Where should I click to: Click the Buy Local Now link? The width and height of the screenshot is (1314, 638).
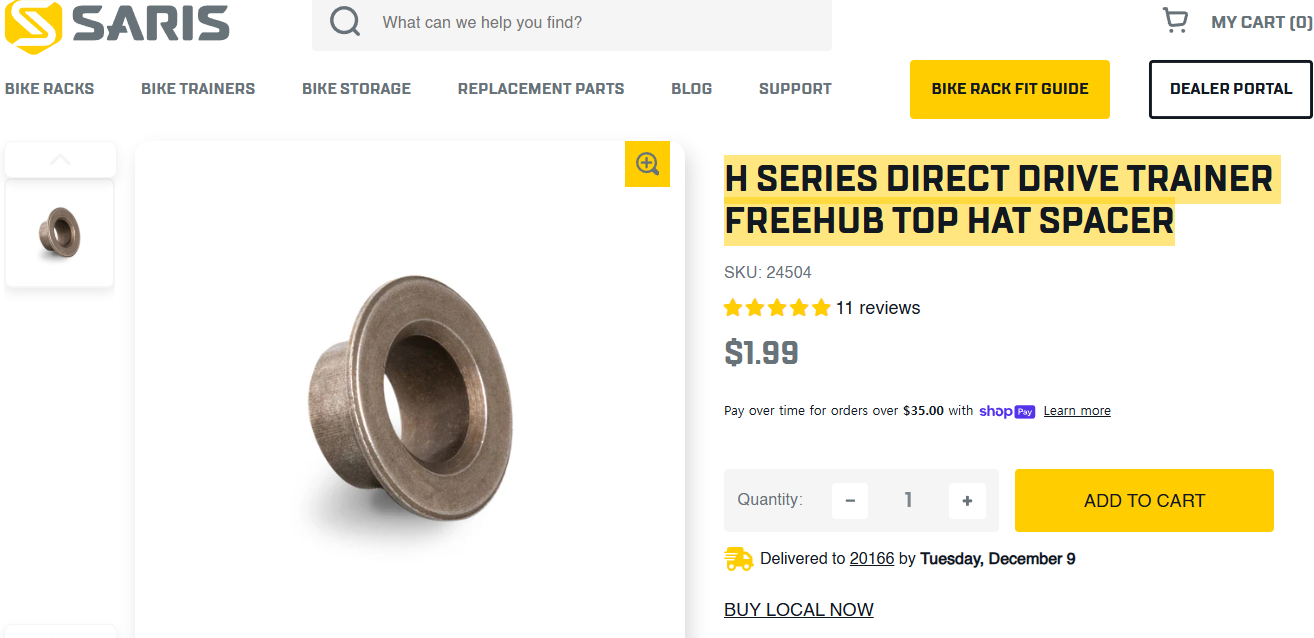[799, 610]
